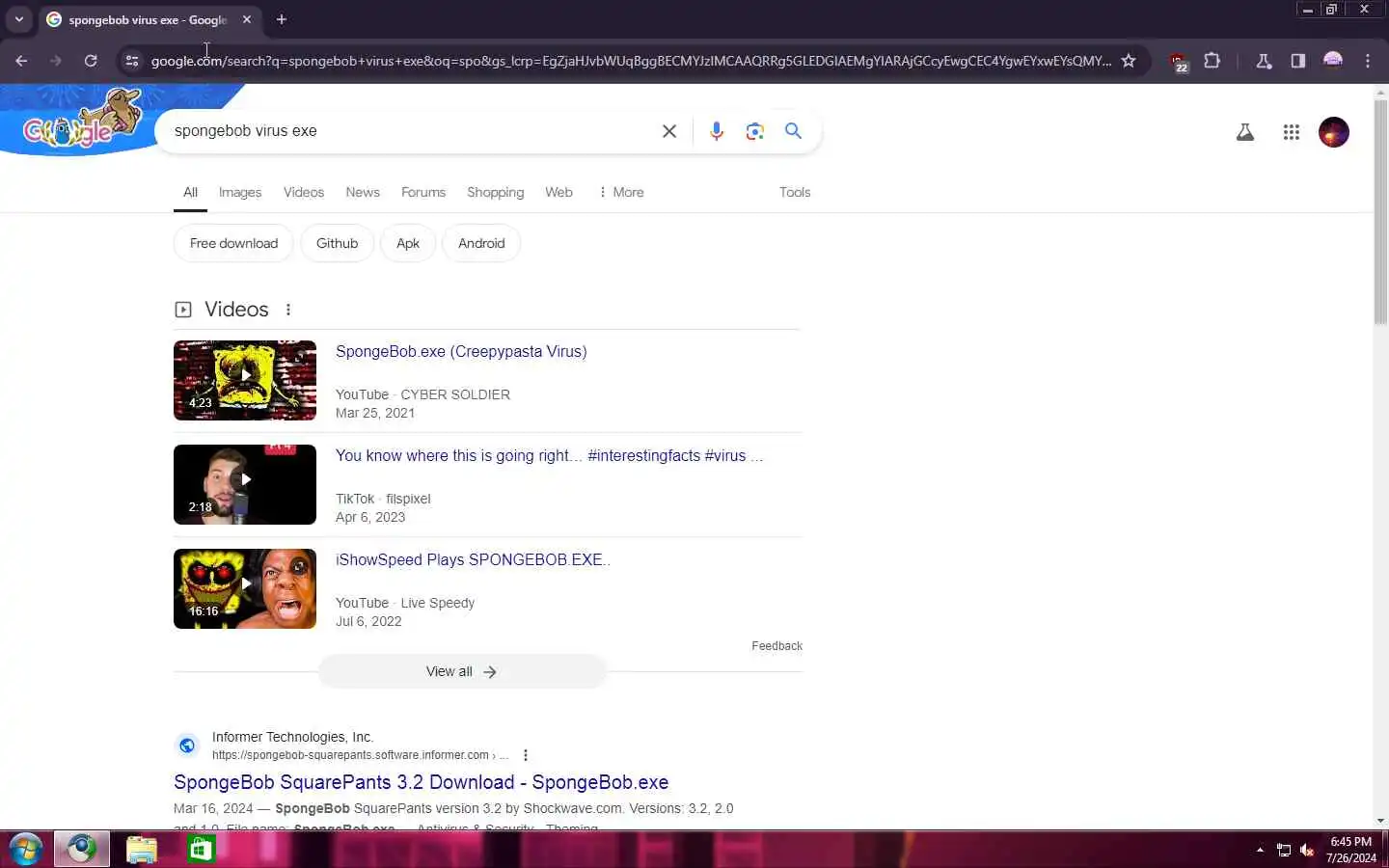Open File Explorer from taskbar

pos(142,850)
